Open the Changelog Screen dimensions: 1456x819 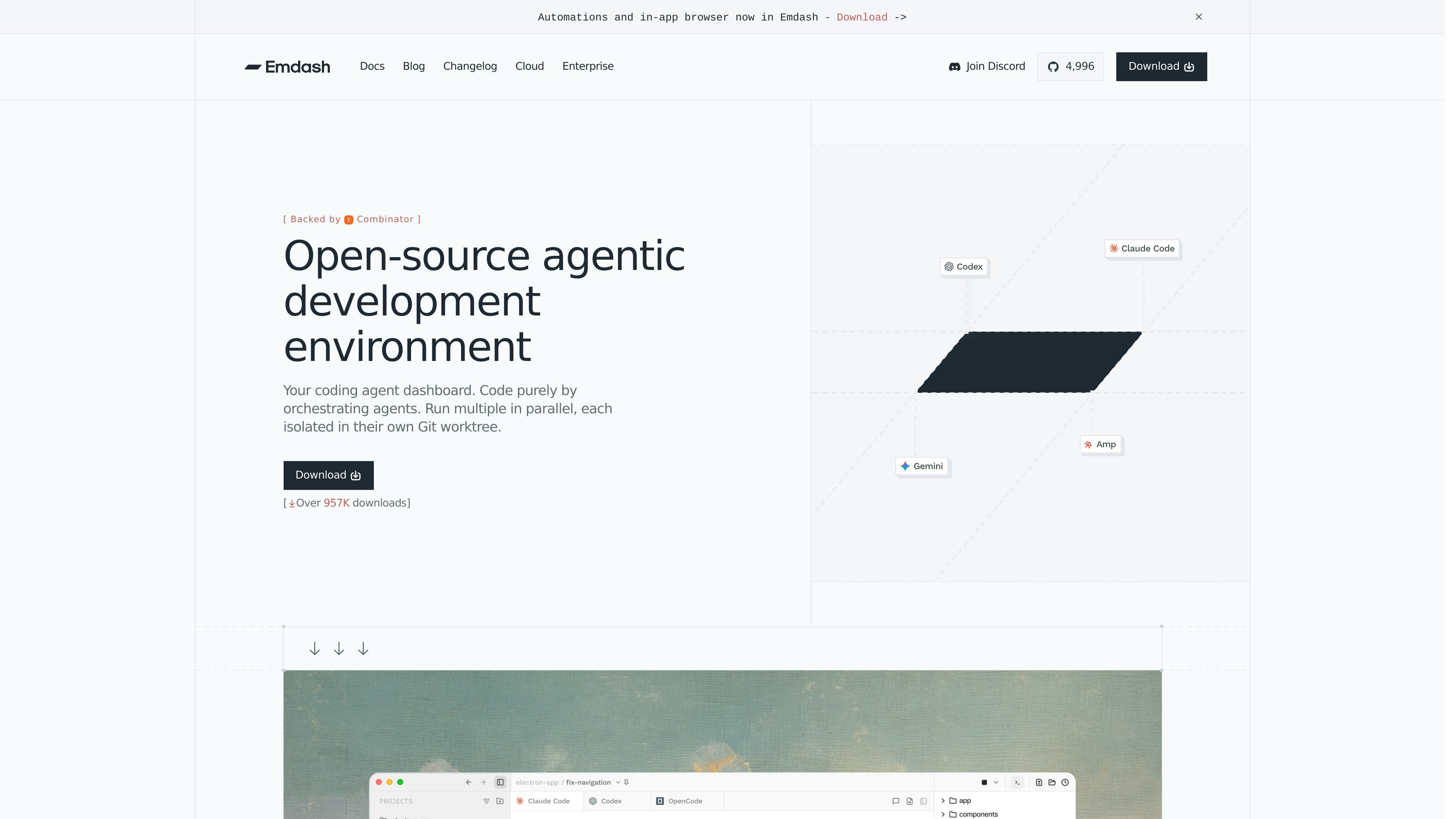[470, 66]
